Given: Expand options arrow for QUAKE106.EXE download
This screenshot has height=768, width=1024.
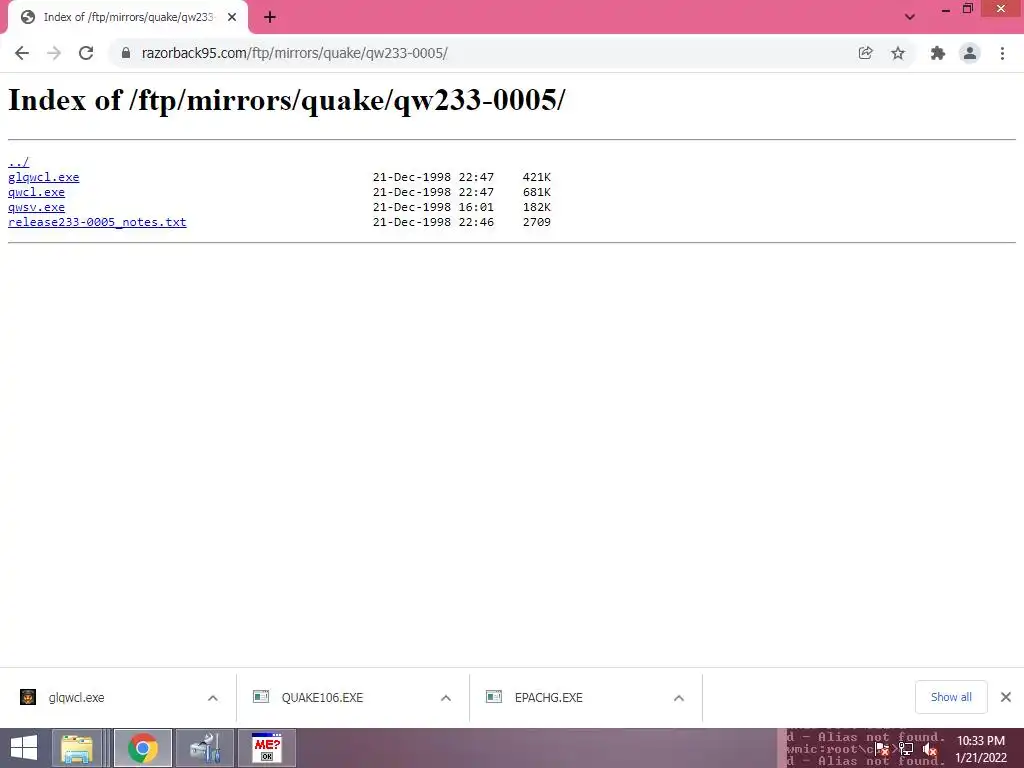Looking at the screenshot, I should tap(446, 698).
